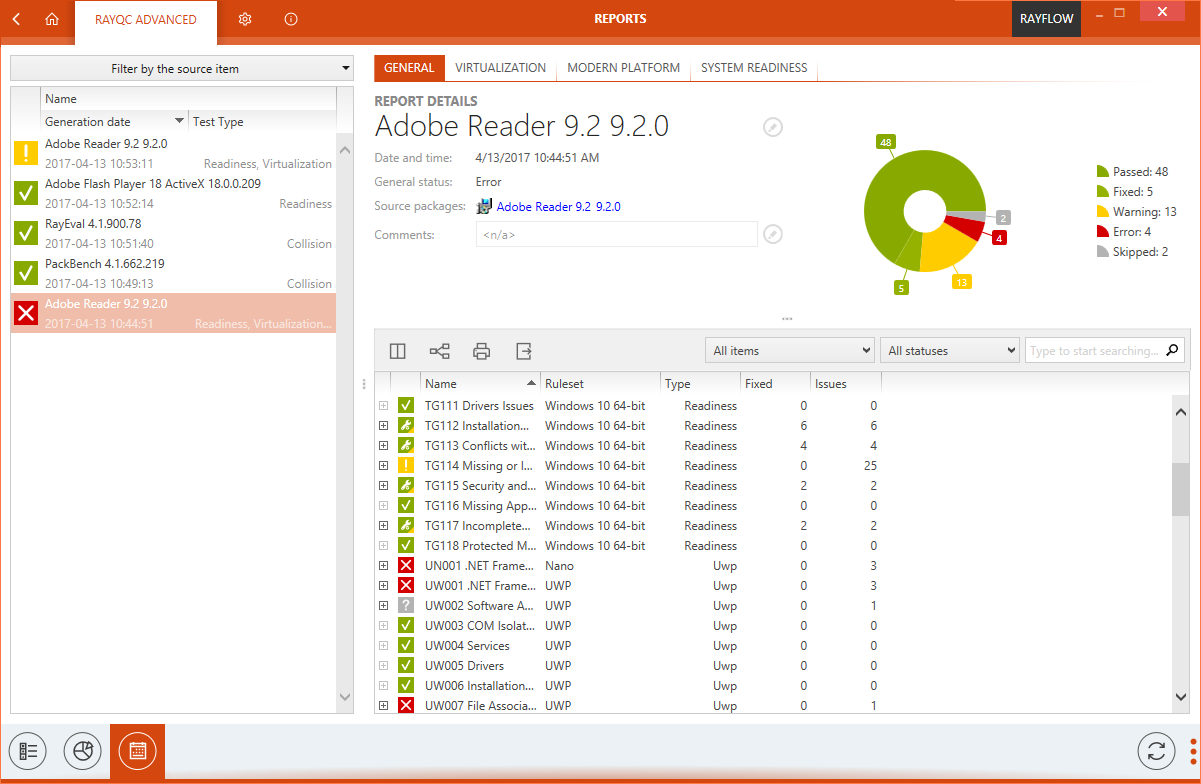Open settings via the gear icon
This screenshot has width=1201, height=784.
coord(245,19)
